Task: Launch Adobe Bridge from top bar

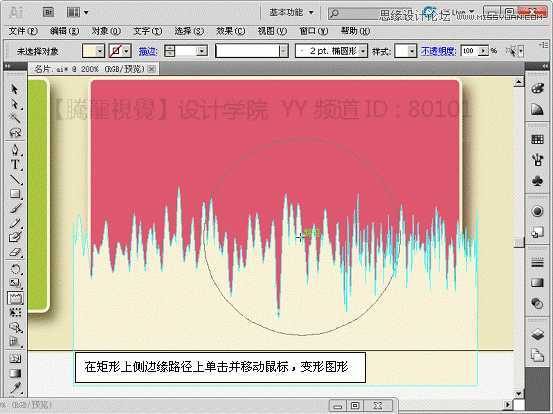Action: [x=48, y=13]
